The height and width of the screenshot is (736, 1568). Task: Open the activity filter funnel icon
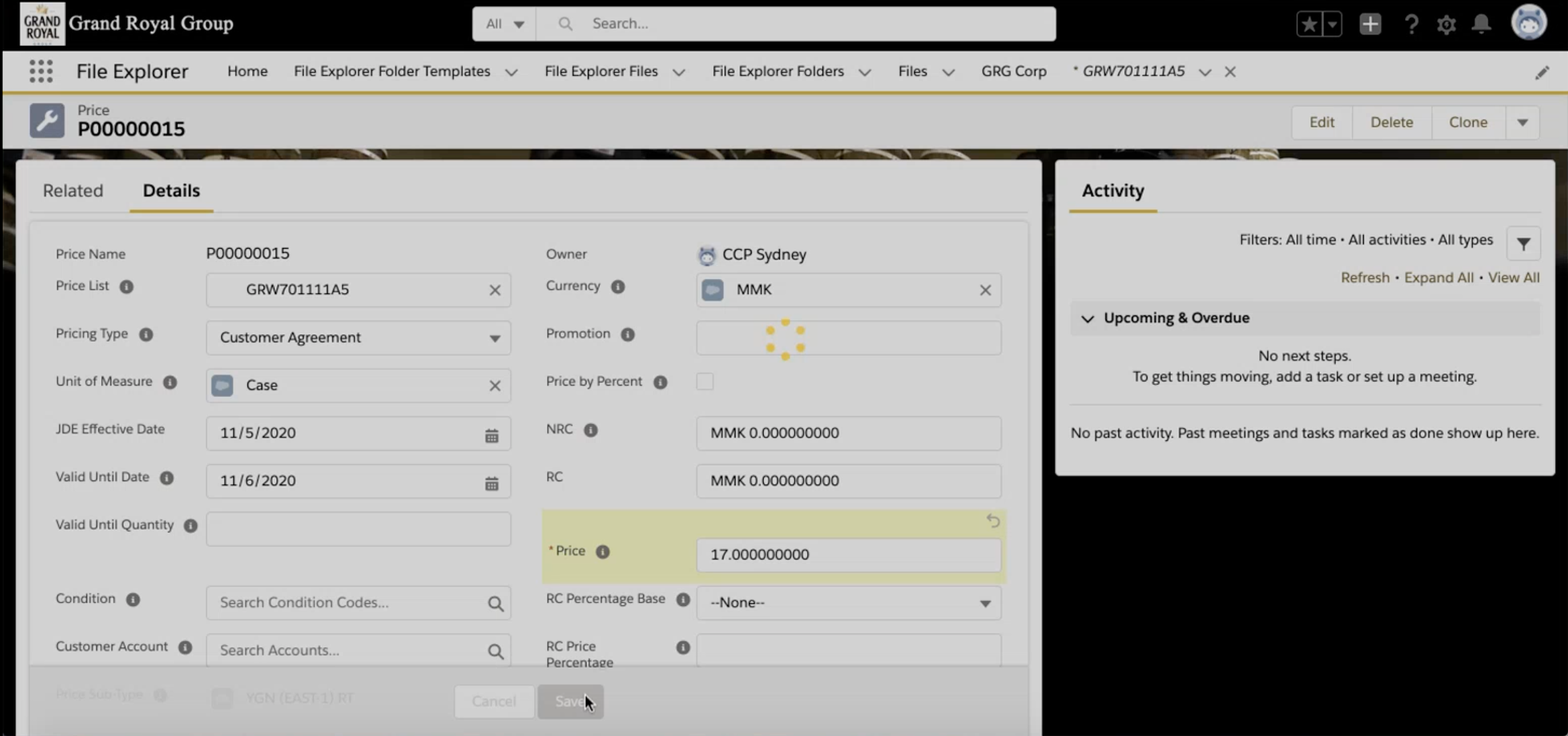tap(1524, 244)
